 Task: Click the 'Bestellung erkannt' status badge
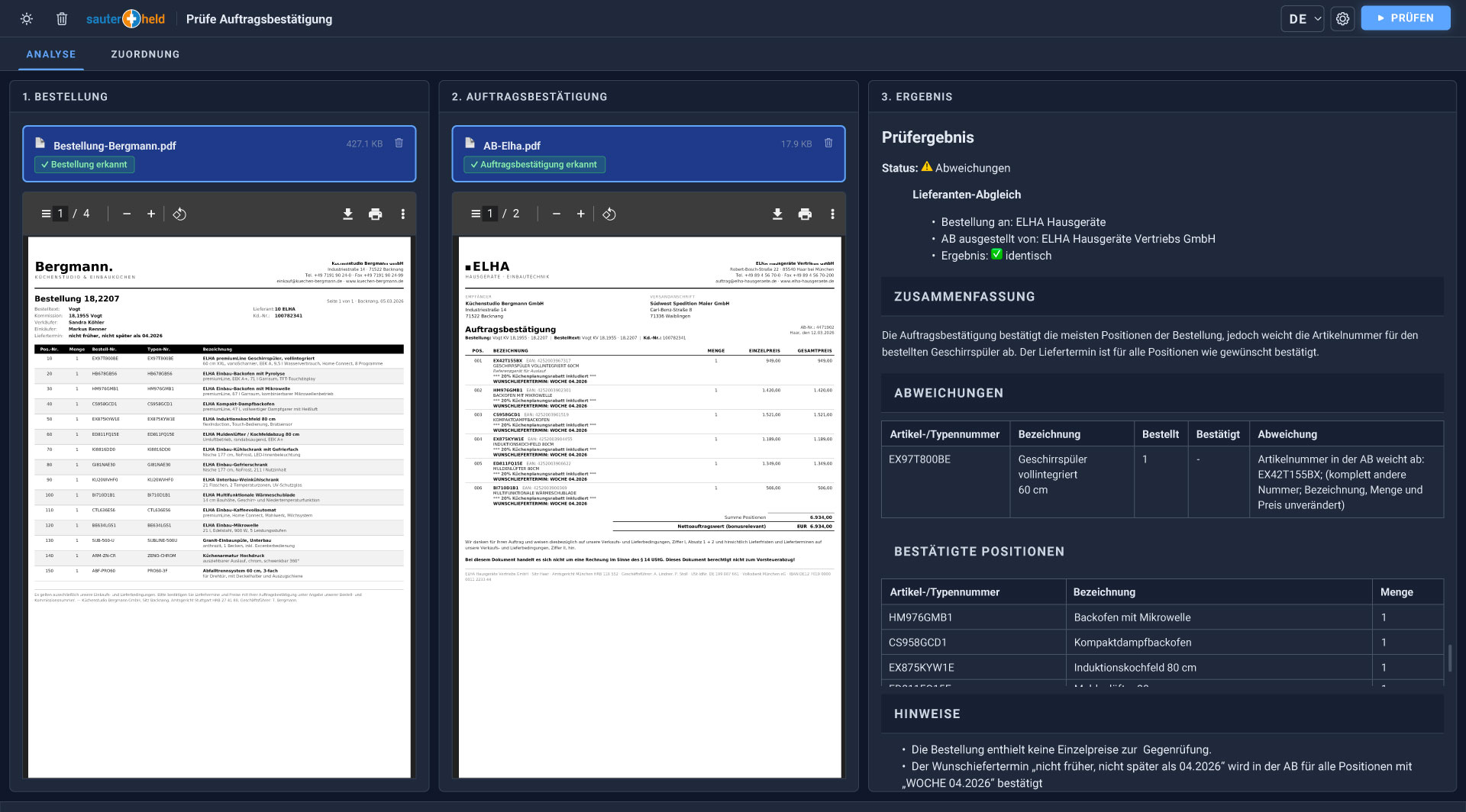point(85,165)
